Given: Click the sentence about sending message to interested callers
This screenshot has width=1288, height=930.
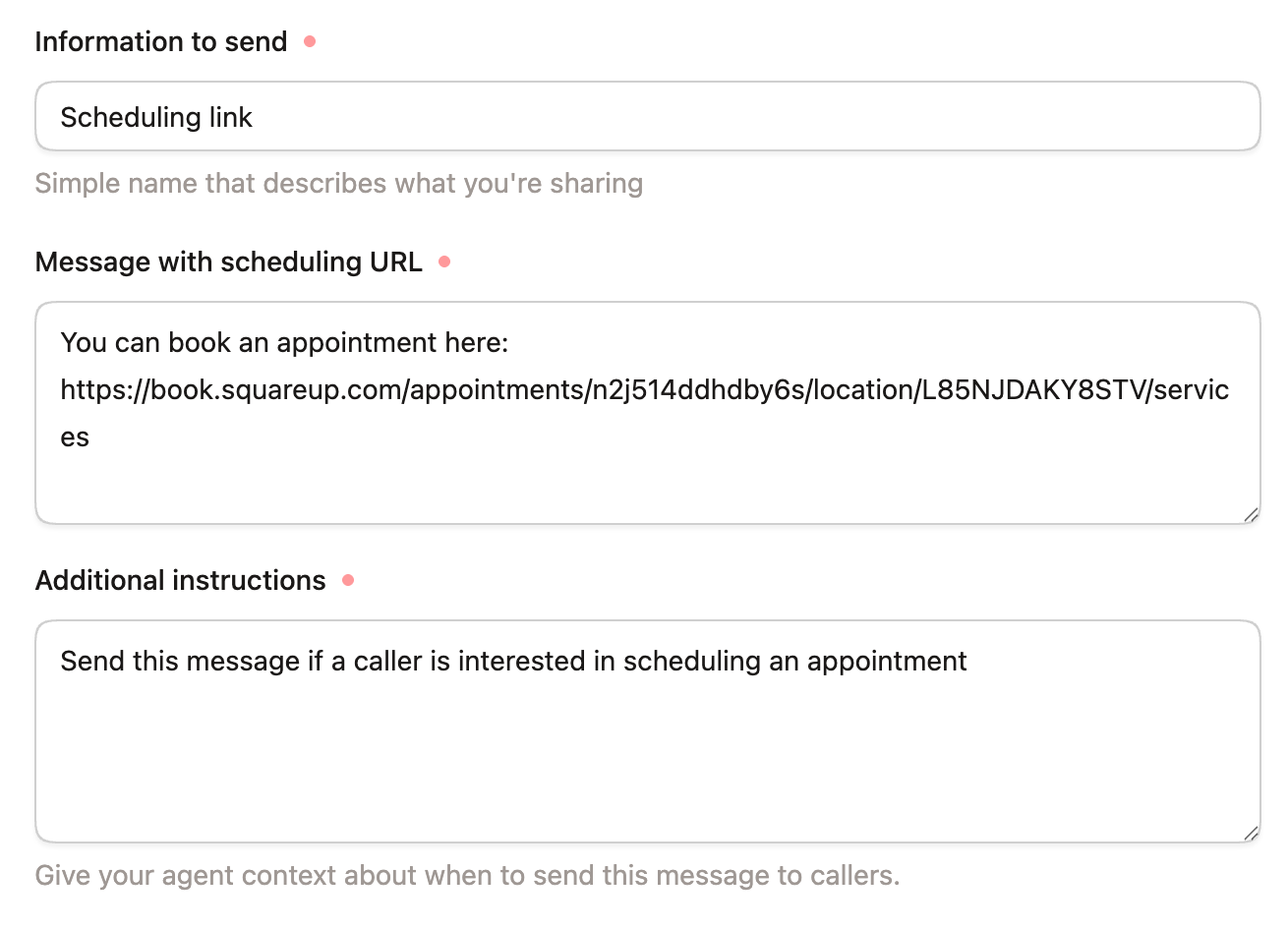Looking at the screenshot, I should point(513,661).
